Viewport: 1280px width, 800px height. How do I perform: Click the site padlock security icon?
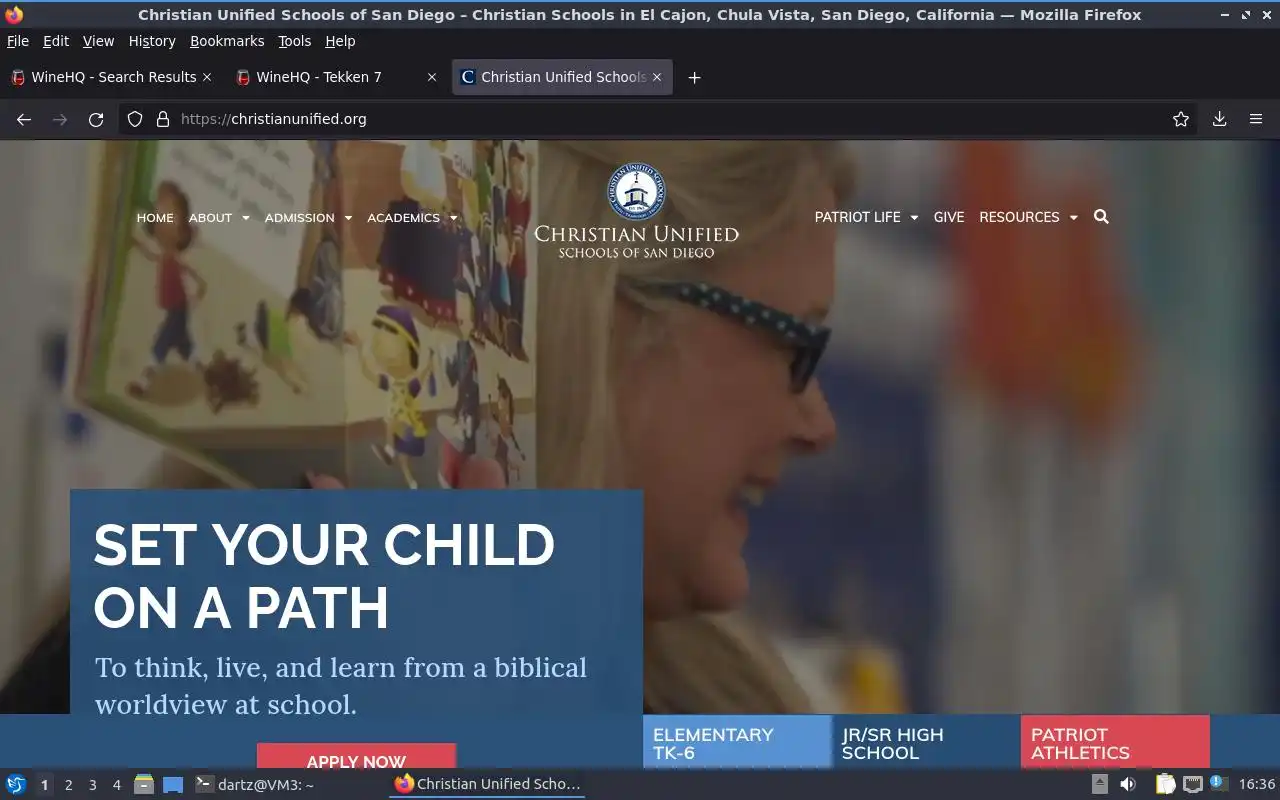[163, 119]
